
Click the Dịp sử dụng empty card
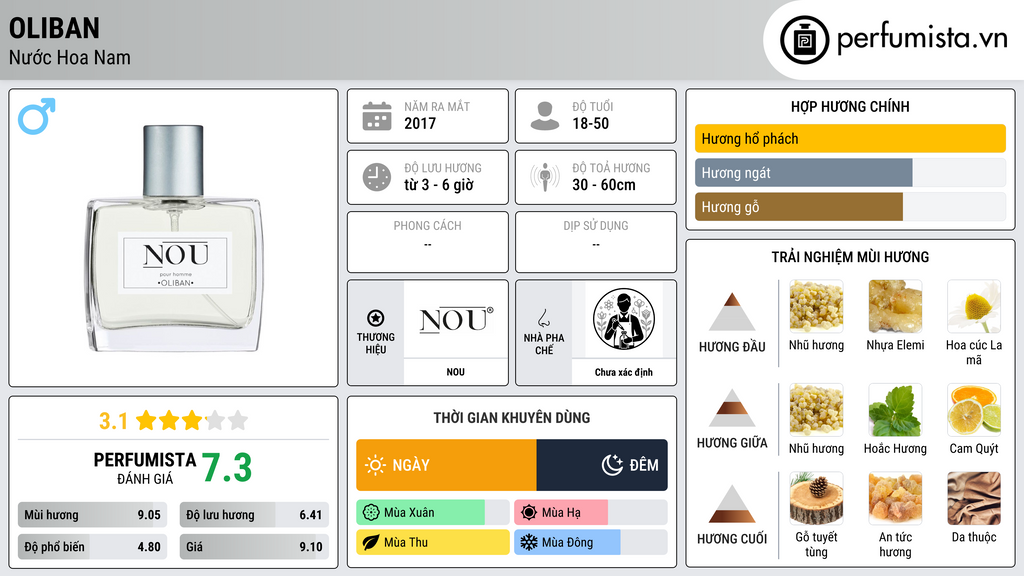pyautogui.click(x=596, y=242)
